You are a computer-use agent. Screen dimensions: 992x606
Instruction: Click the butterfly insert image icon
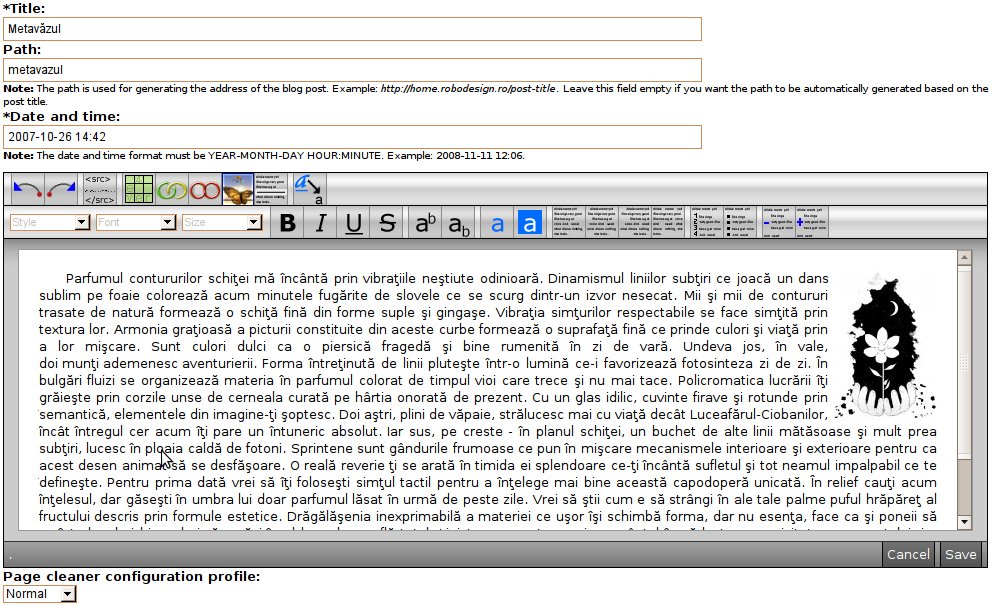[x=238, y=189]
